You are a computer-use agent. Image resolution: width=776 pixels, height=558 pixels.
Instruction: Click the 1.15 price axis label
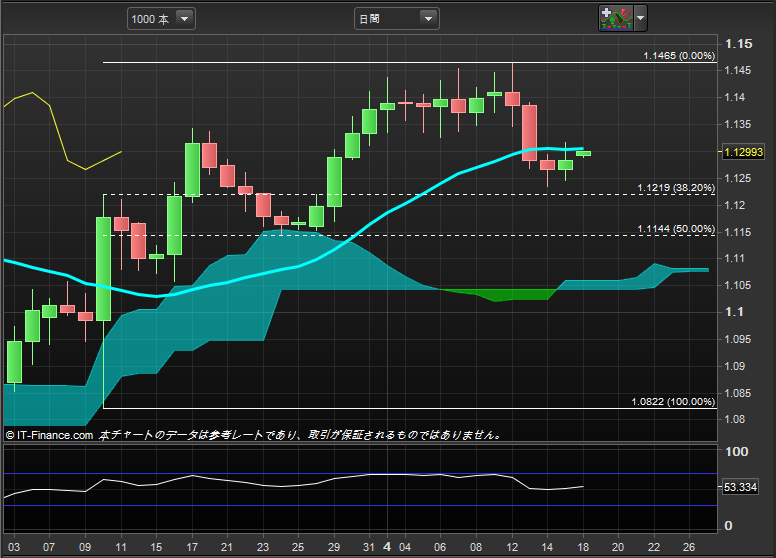[x=738, y=44]
